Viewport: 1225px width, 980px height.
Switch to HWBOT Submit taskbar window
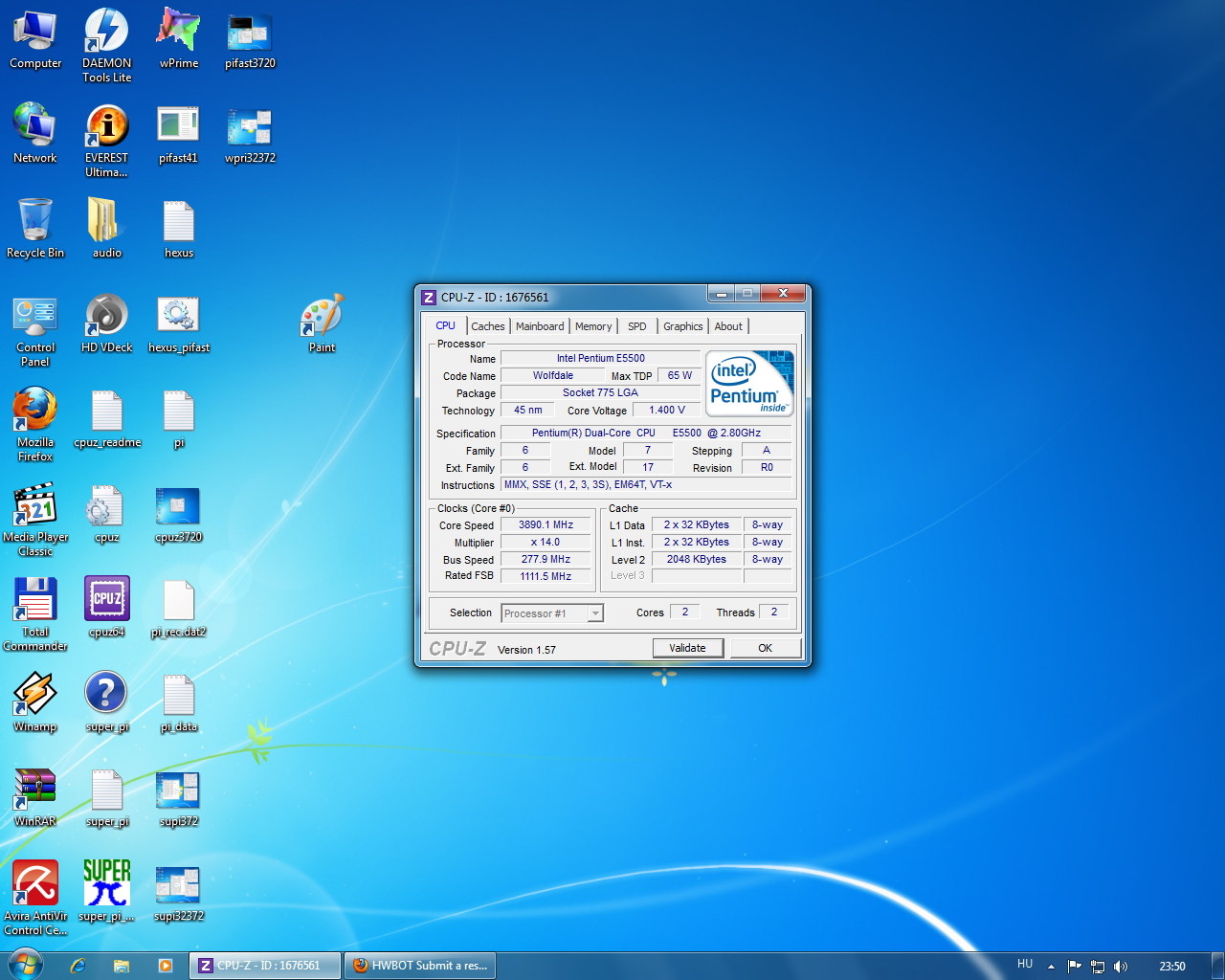pos(420,966)
